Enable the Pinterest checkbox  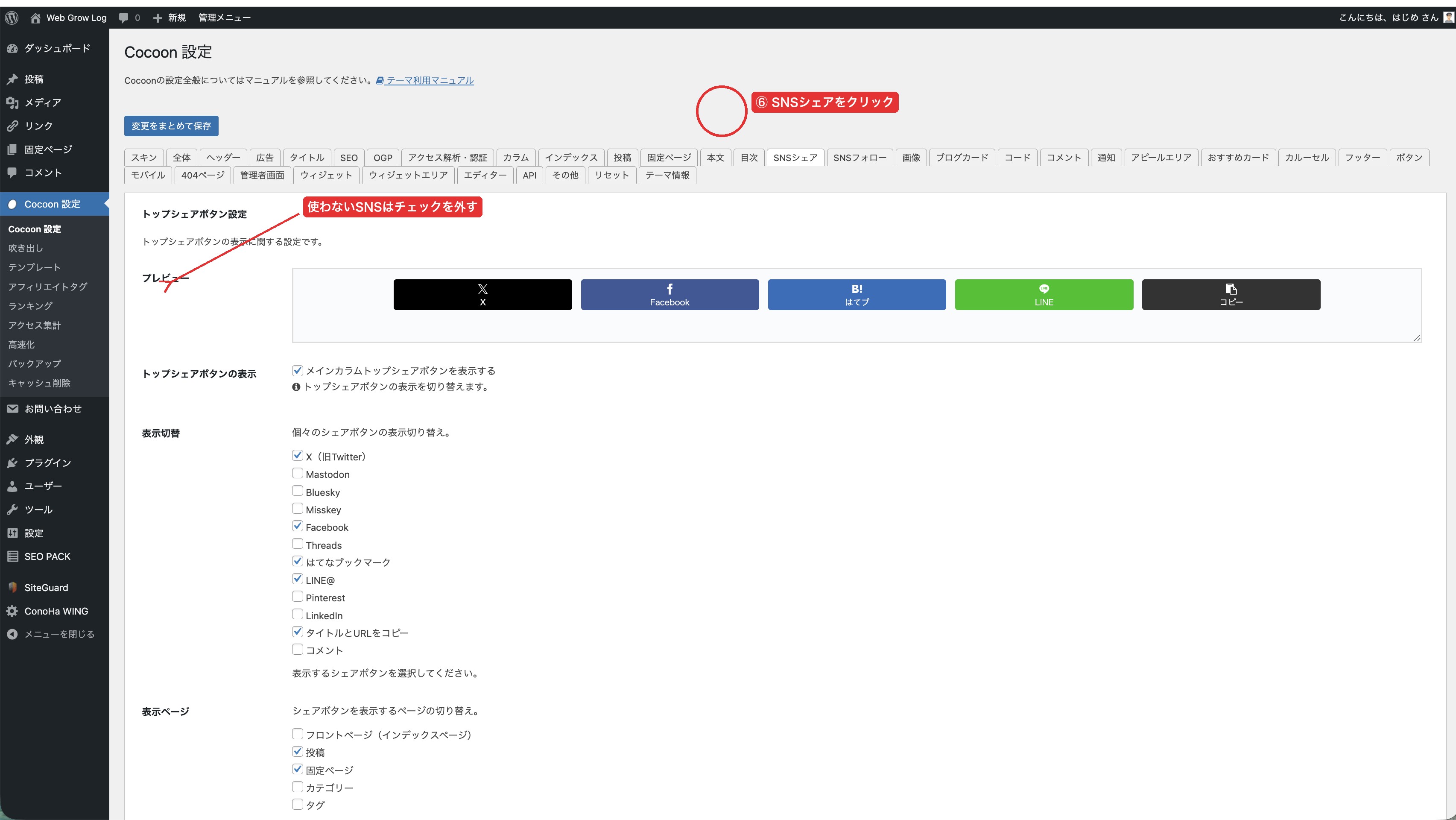click(x=297, y=597)
